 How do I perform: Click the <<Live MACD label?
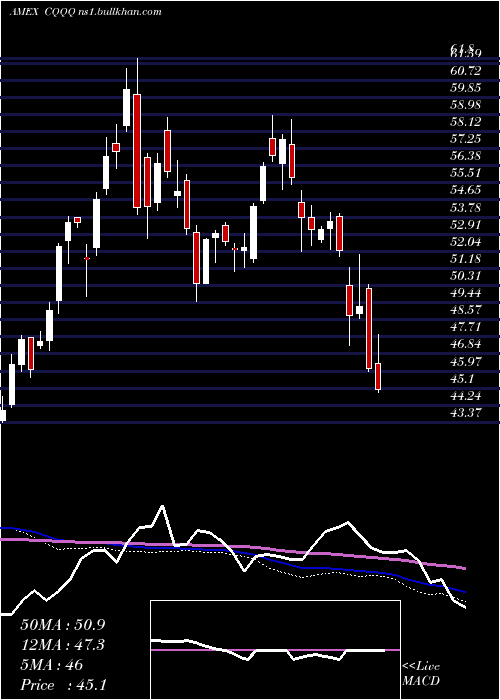421,674
